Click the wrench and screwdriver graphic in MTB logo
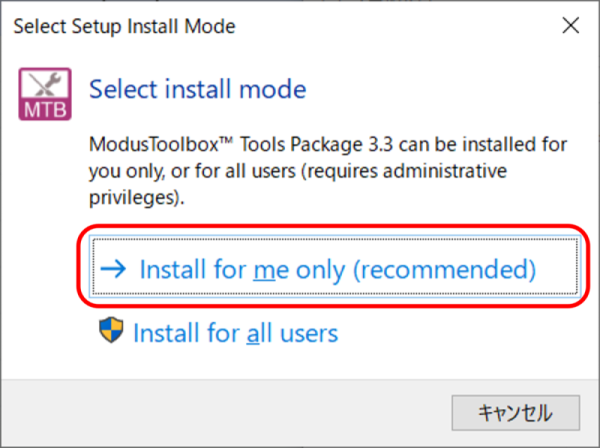The image size is (600, 448). pyautogui.click(x=45, y=83)
